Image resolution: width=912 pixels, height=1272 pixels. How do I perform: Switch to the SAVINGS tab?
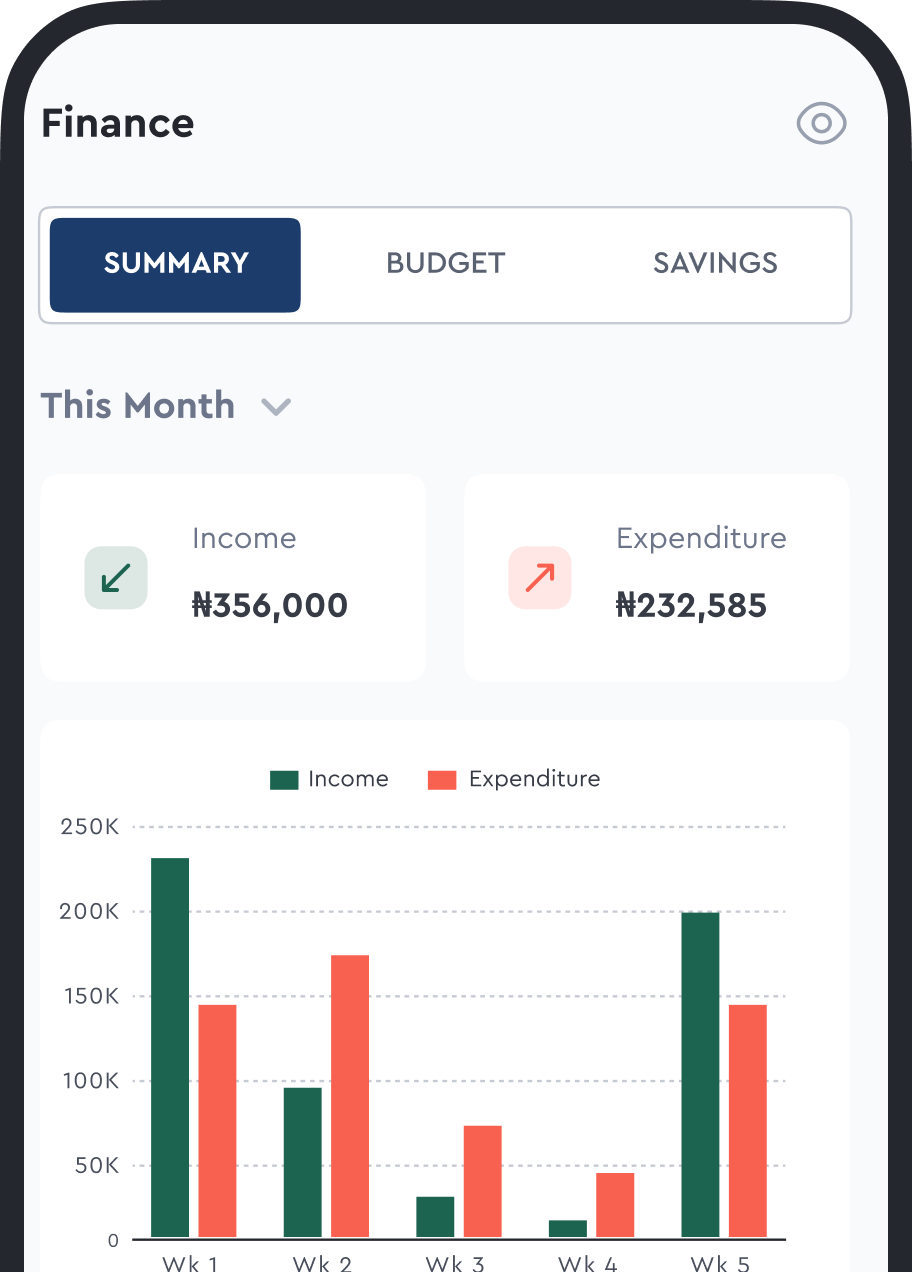click(x=715, y=265)
